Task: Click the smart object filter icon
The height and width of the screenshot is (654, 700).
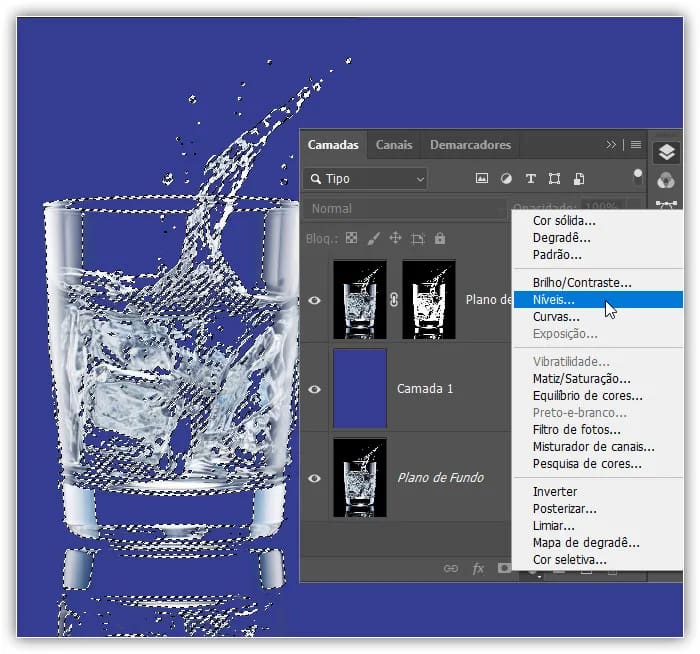Action: pyautogui.click(x=579, y=179)
